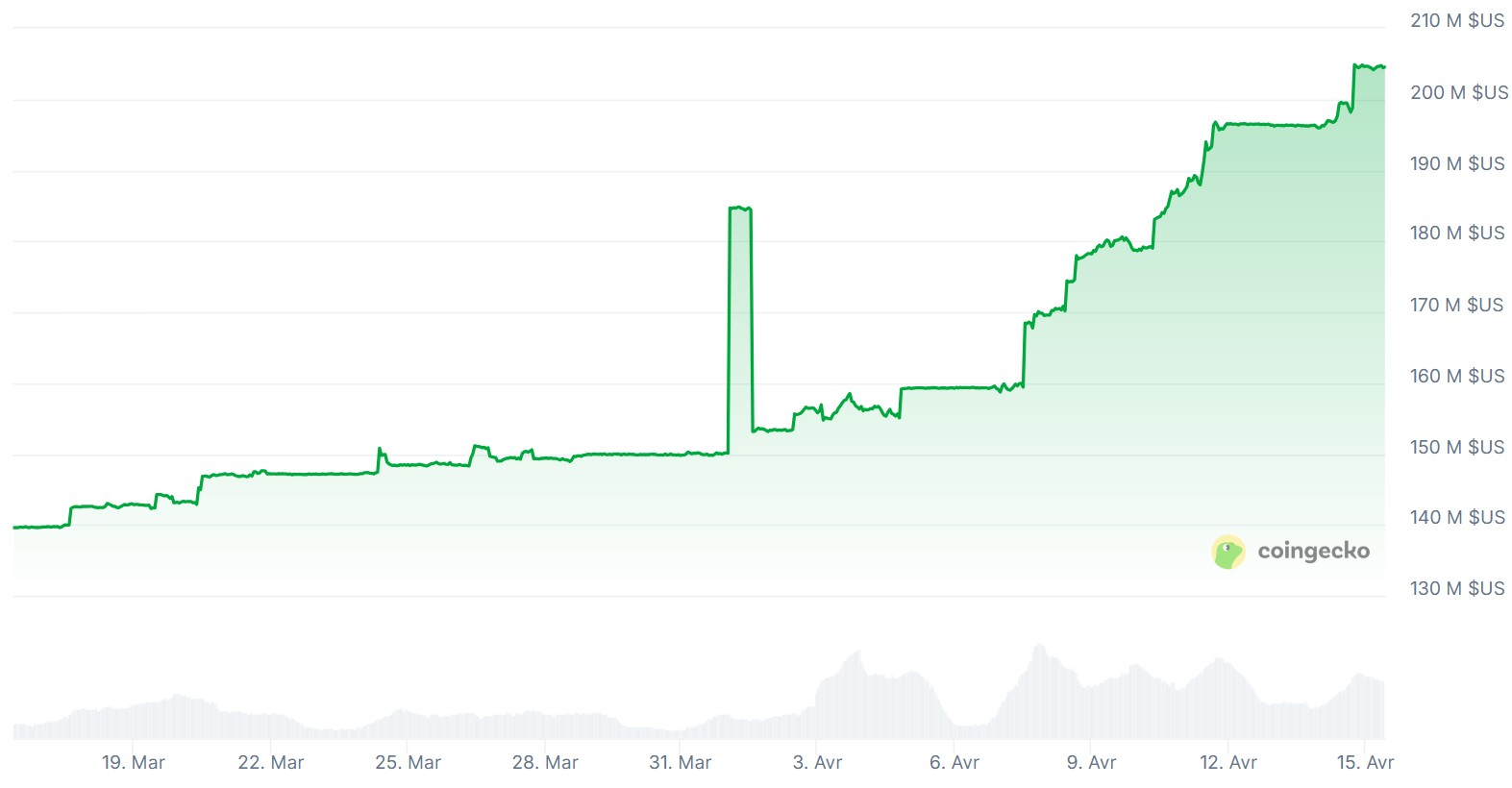1512x788 pixels.
Task: Select the 22. Mar date label
Action: 271,762
